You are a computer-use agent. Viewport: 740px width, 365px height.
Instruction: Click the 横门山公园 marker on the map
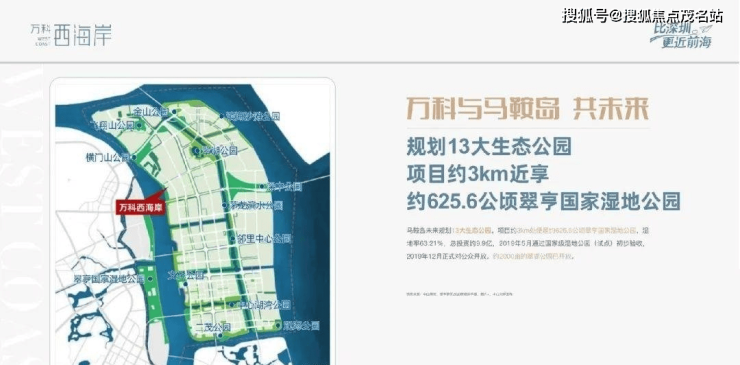point(134,158)
